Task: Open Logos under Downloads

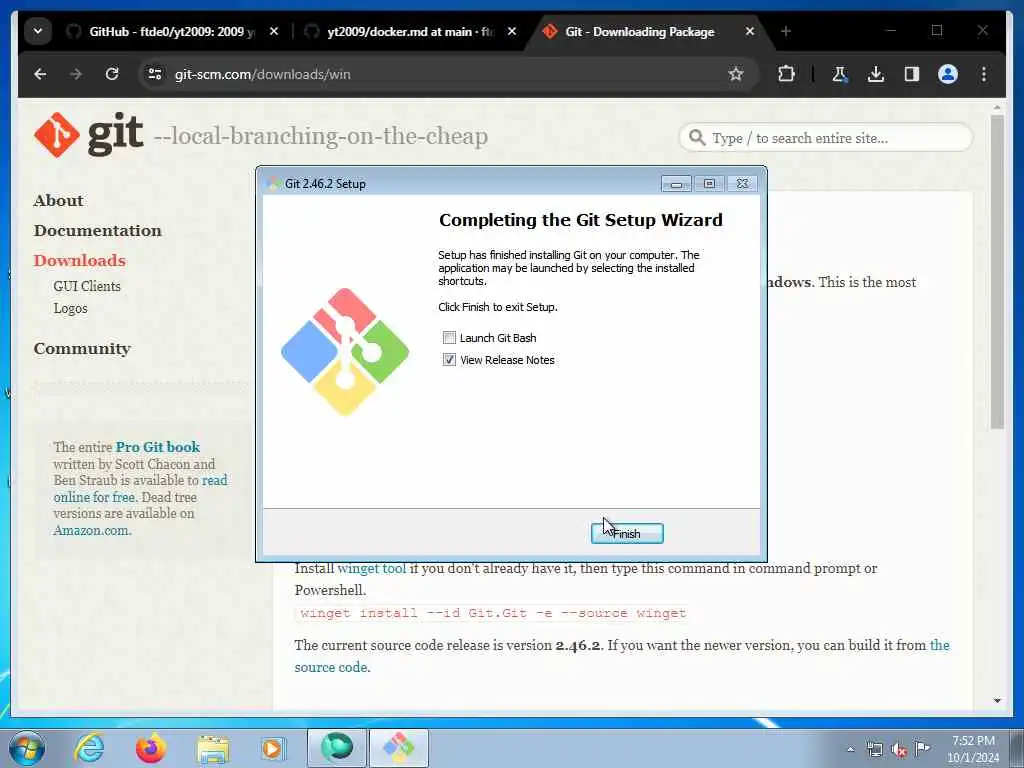Action: point(71,308)
